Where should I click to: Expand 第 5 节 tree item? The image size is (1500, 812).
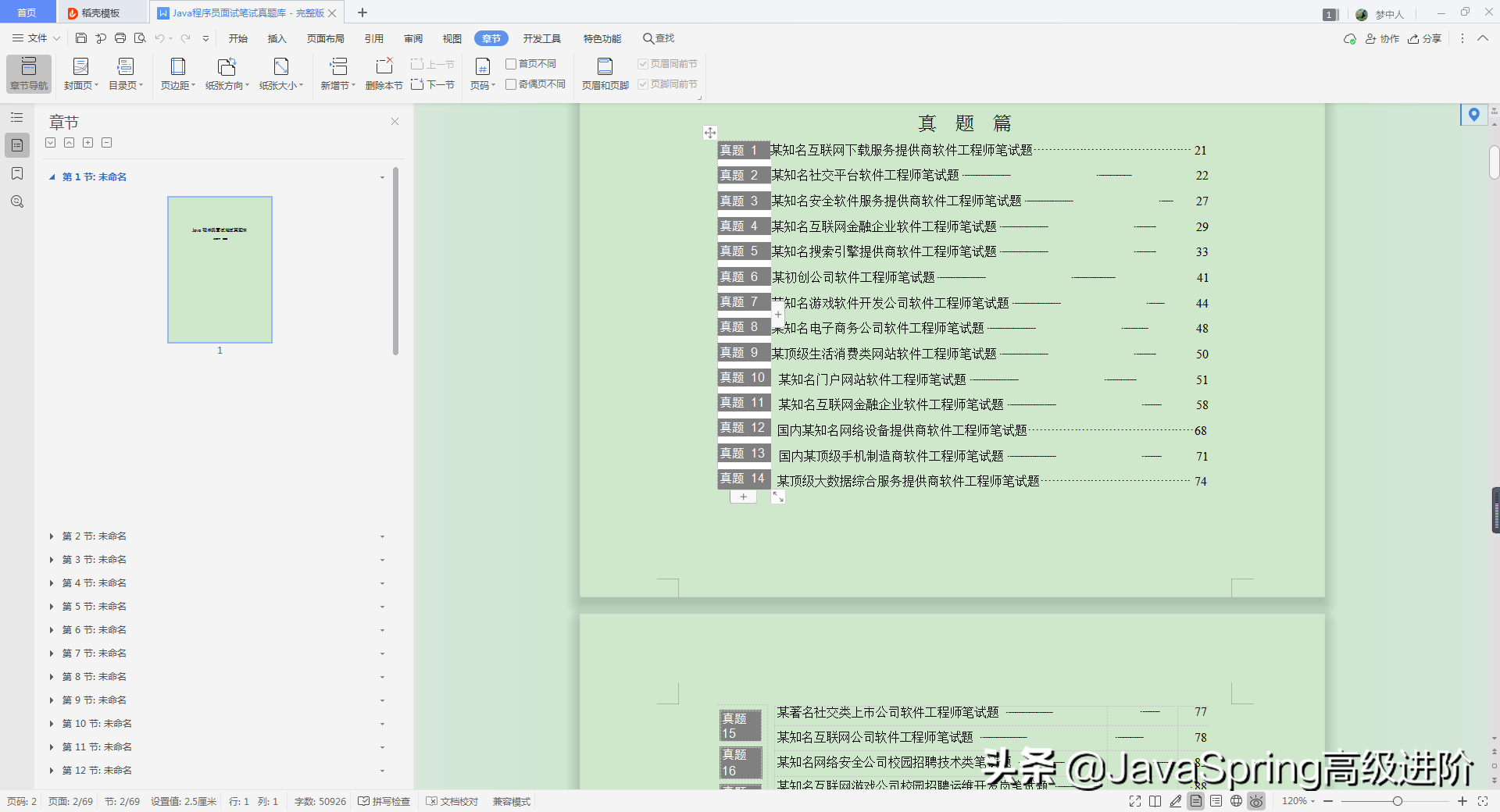[x=52, y=607]
